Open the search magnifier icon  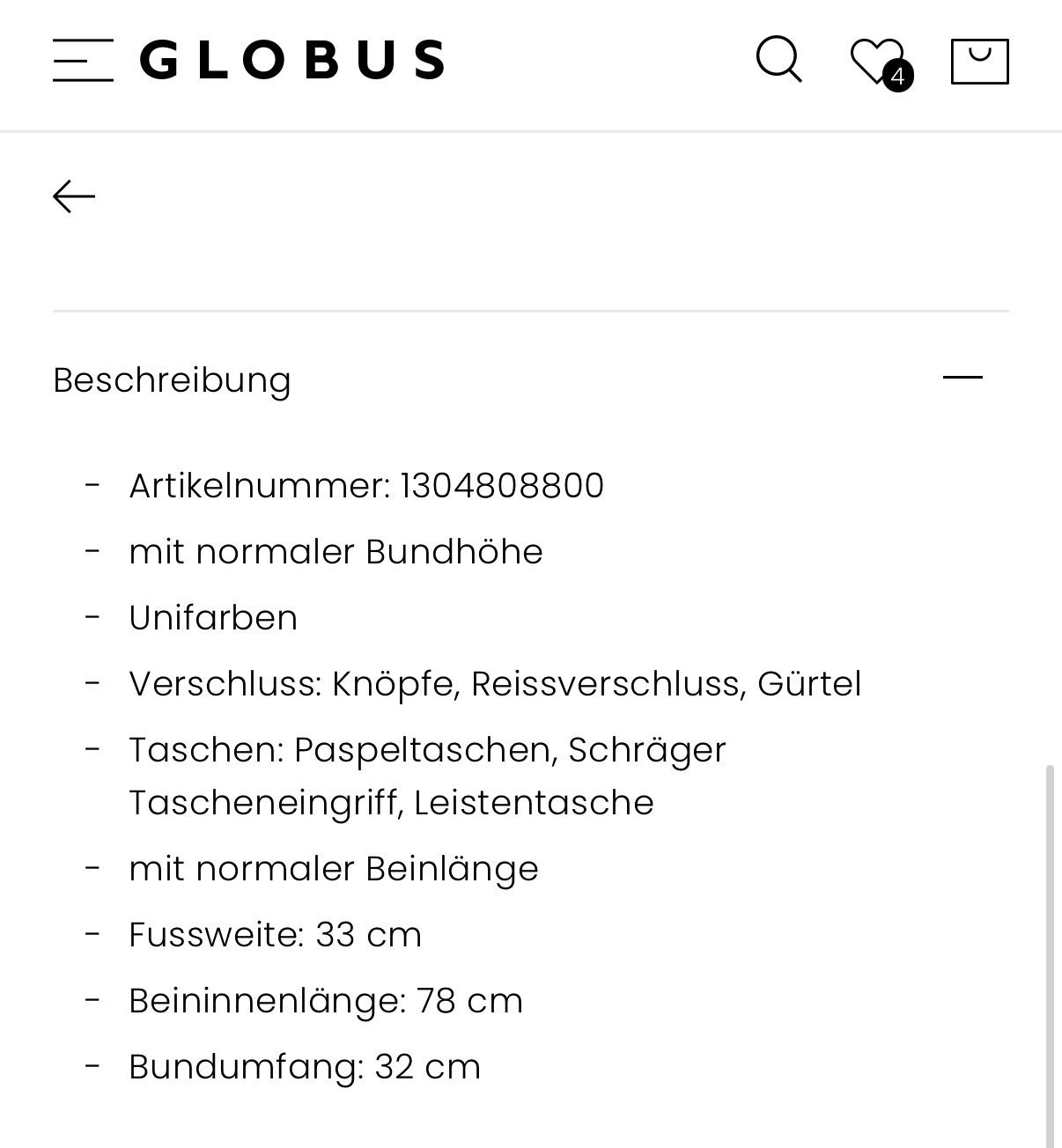tap(779, 60)
